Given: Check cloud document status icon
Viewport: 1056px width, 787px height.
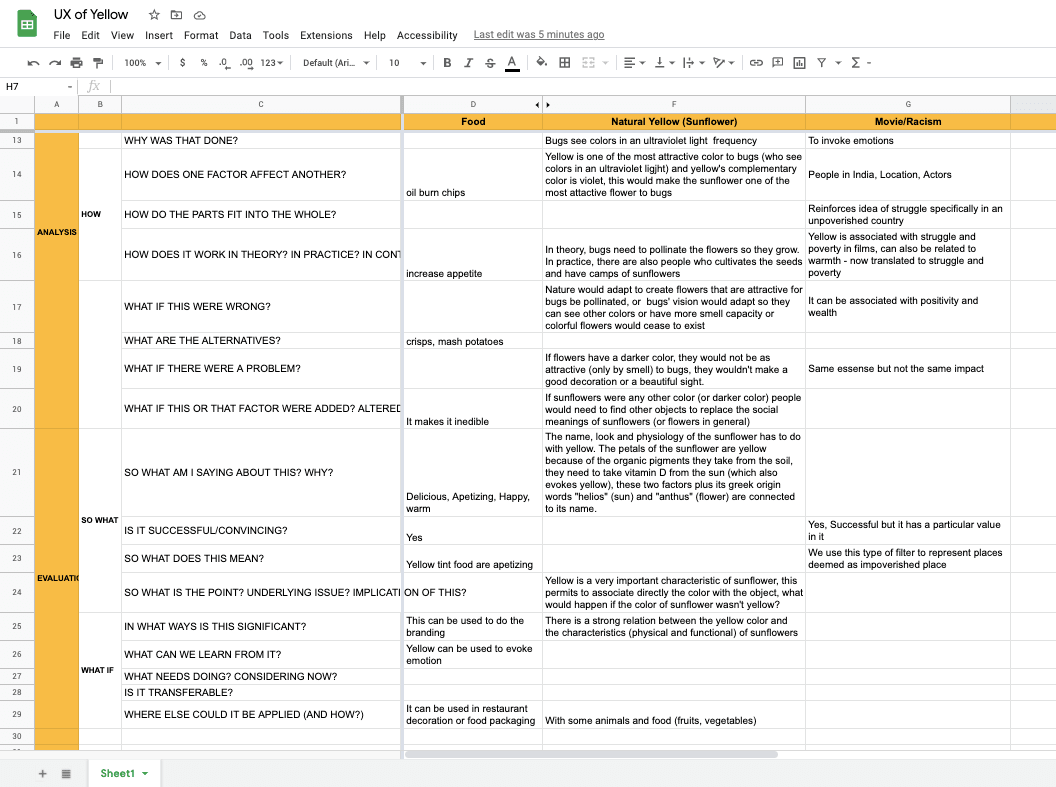Looking at the screenshot, I should [x=199, y=15].
